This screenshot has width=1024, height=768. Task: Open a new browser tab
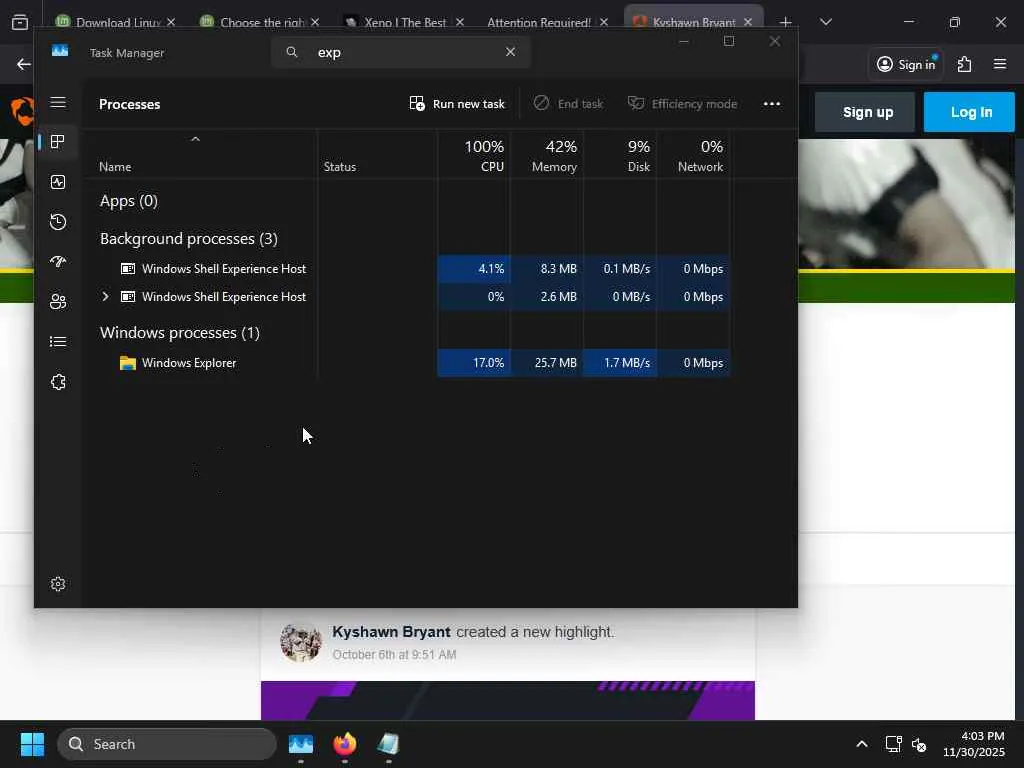click(786, 22)
